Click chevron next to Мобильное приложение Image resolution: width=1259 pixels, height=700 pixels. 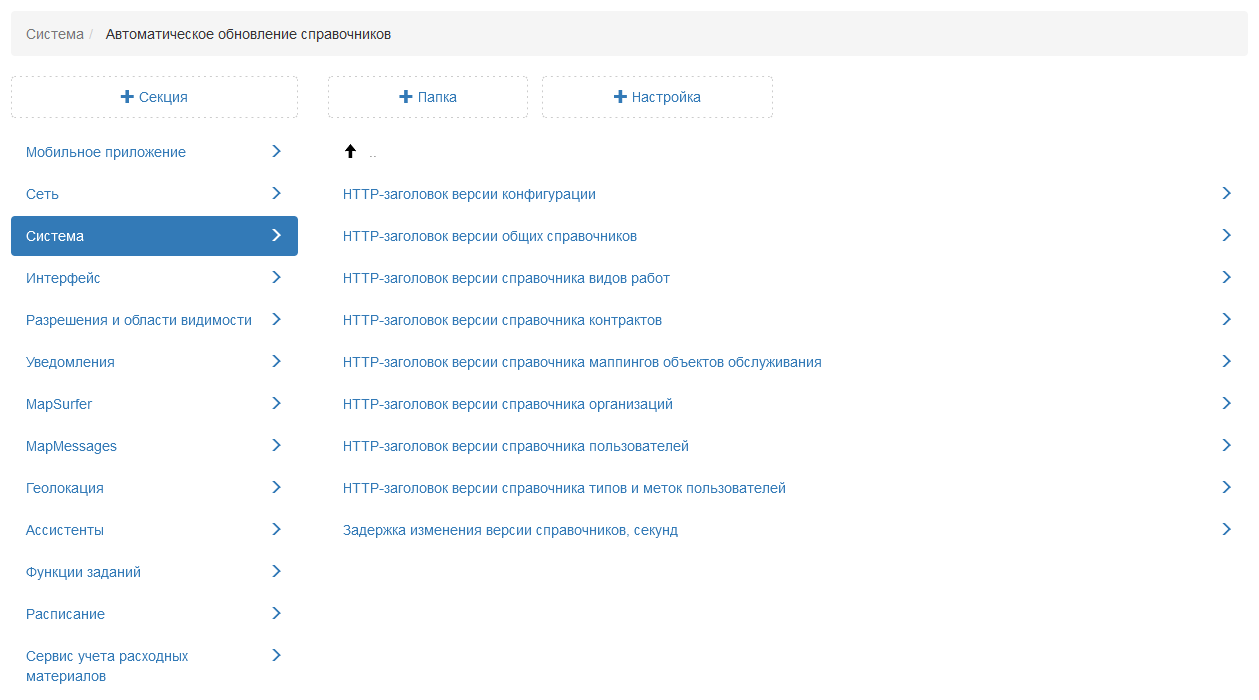pos(277,151)
